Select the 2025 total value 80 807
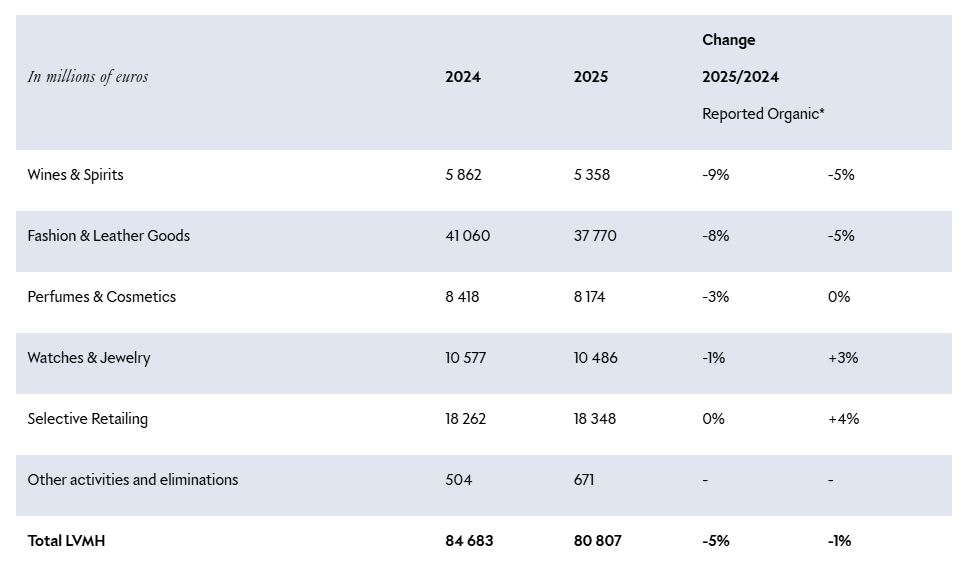The image size is (974, 571). click(x=598, y=541)
